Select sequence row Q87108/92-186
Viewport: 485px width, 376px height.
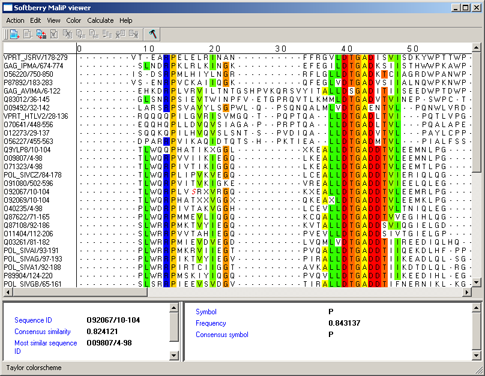27,225
